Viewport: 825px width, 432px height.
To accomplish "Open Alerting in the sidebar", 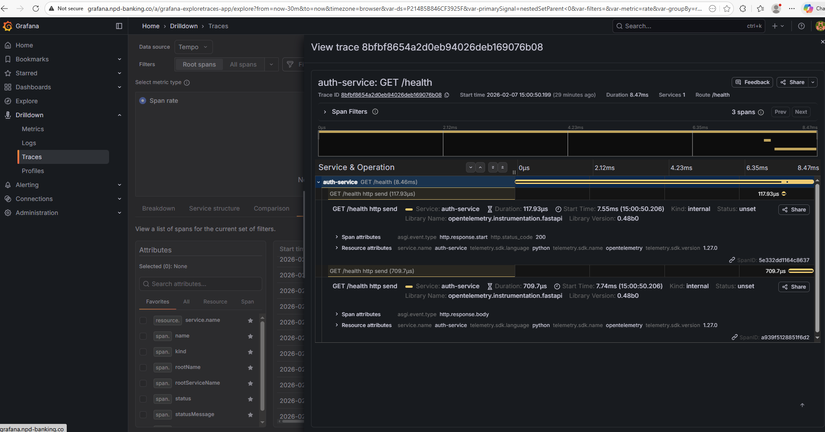I will [x=27, y=185].
